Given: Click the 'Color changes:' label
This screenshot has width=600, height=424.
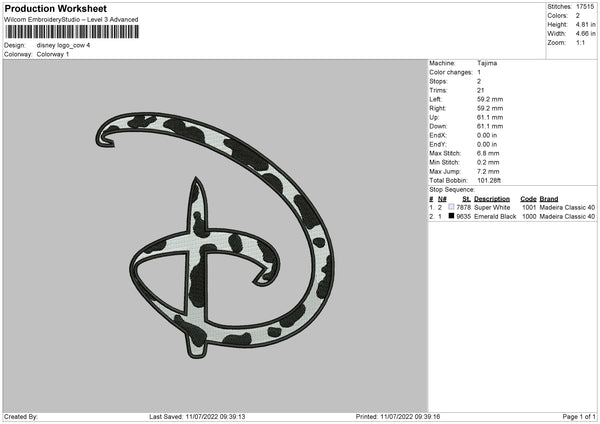Looking at the screenshot, I should coord(451,72).
